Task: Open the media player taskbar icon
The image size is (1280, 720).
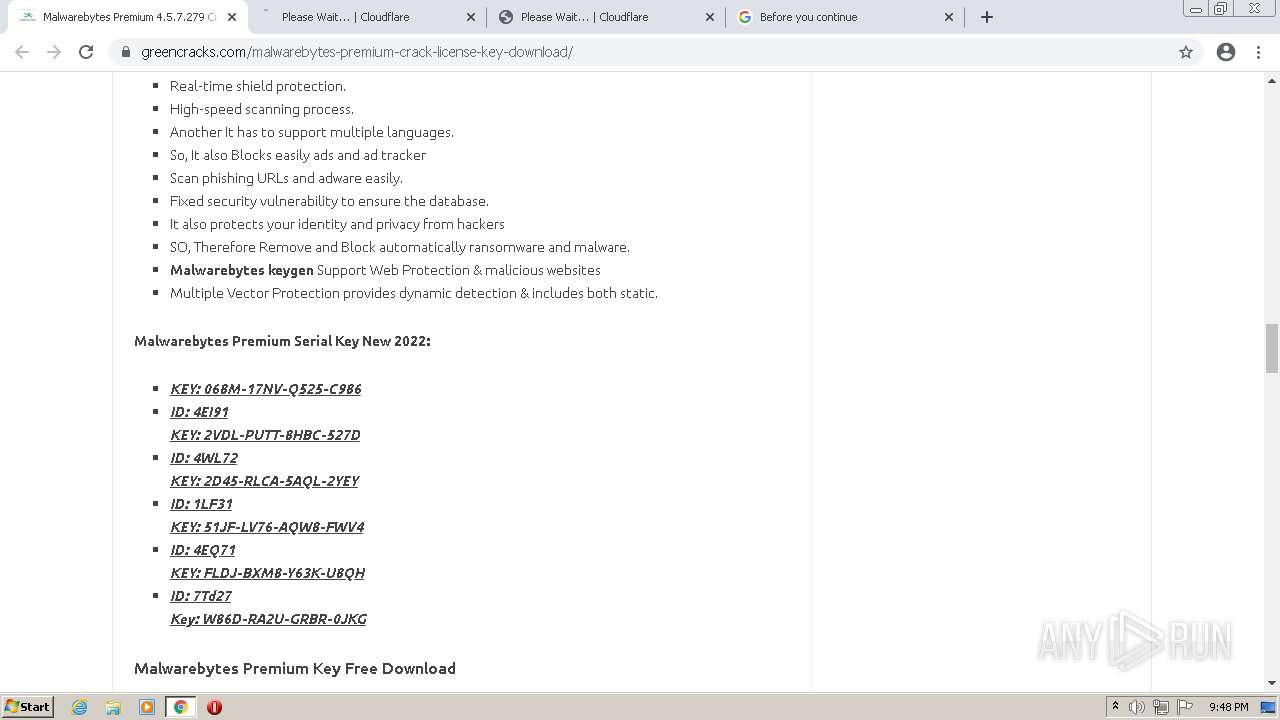Action: pyautogui.click(x=147, y=707)
